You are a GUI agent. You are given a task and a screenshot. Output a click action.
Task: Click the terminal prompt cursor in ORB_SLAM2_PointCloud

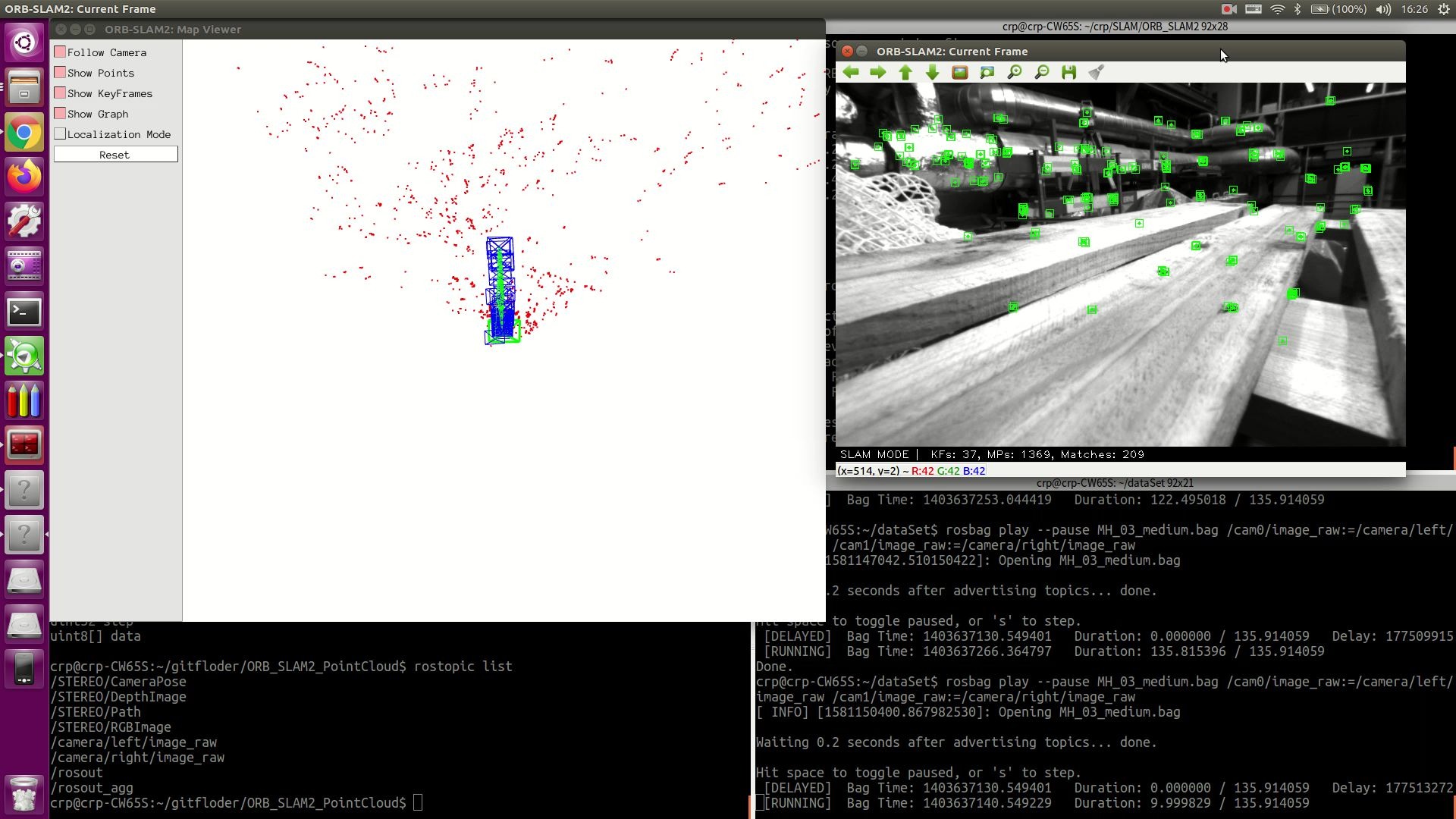click(418, 803)
